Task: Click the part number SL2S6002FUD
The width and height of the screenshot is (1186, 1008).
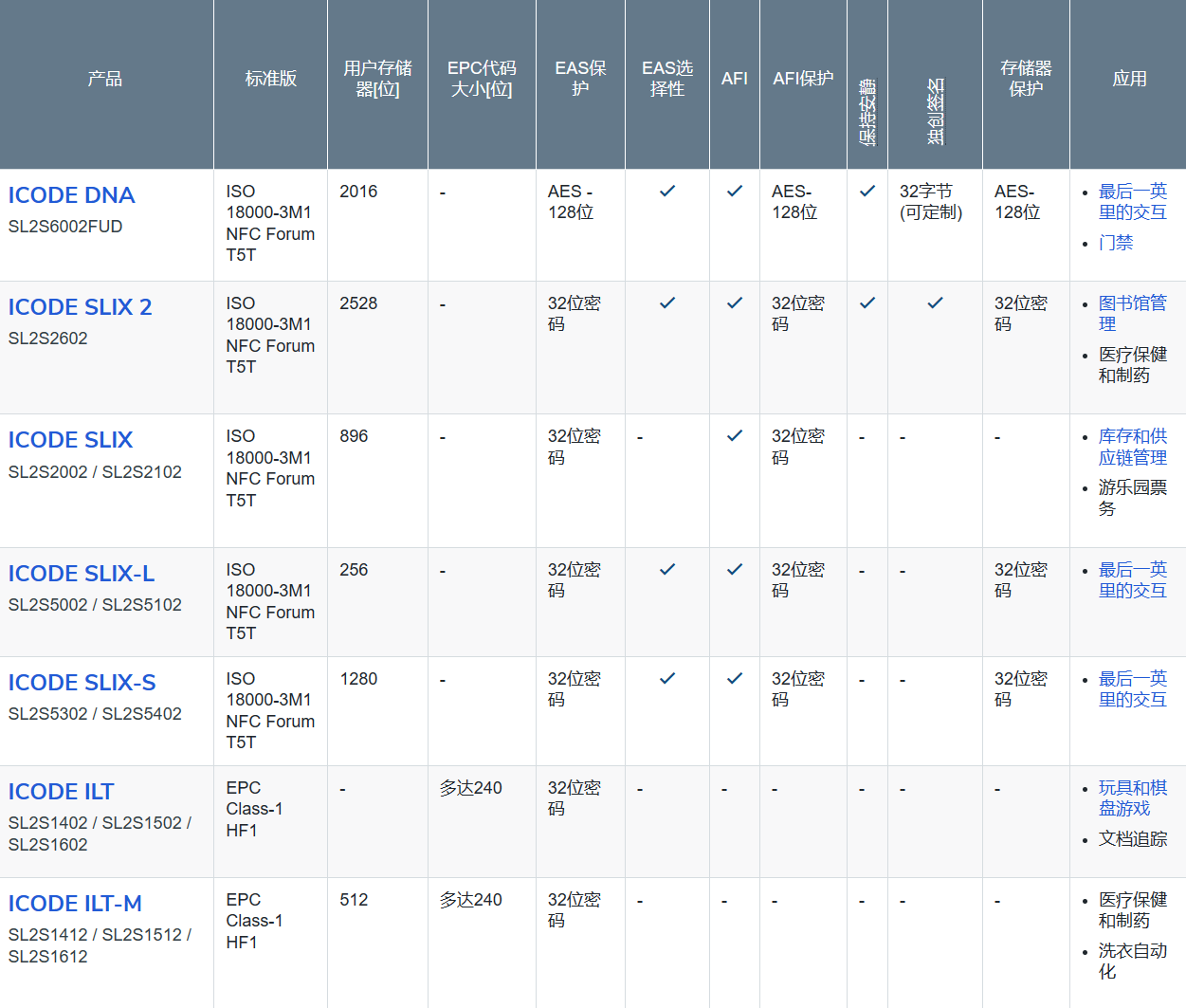Action: tap(65, 227)
